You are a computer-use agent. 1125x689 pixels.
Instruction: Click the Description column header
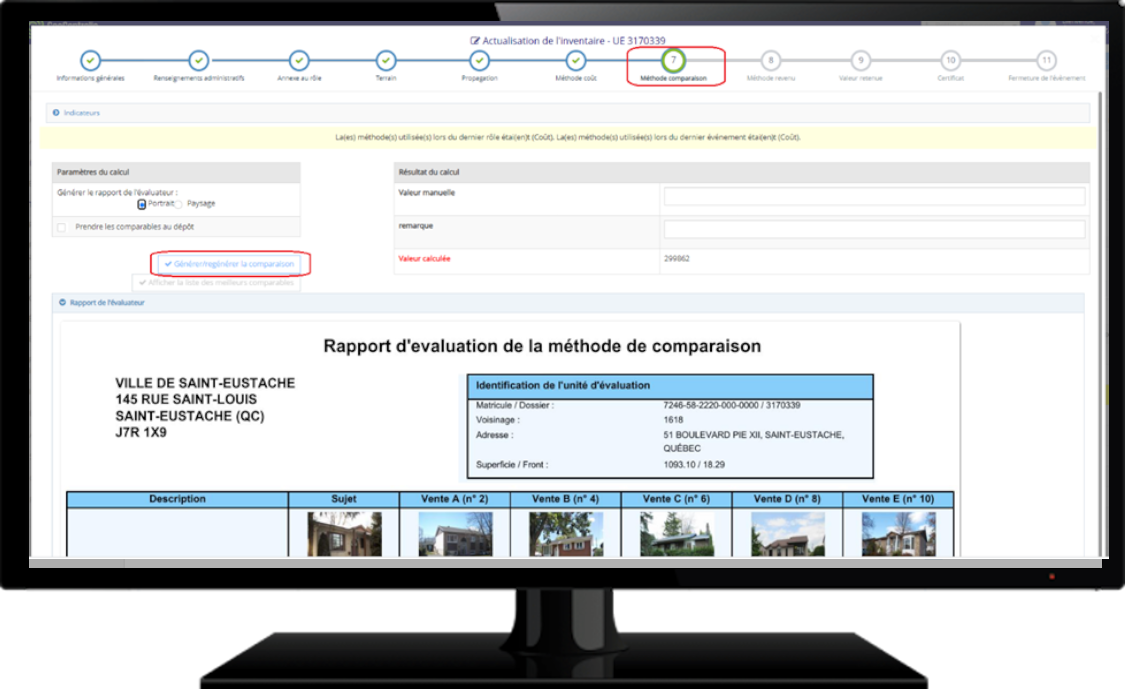[x=177, y=499]
